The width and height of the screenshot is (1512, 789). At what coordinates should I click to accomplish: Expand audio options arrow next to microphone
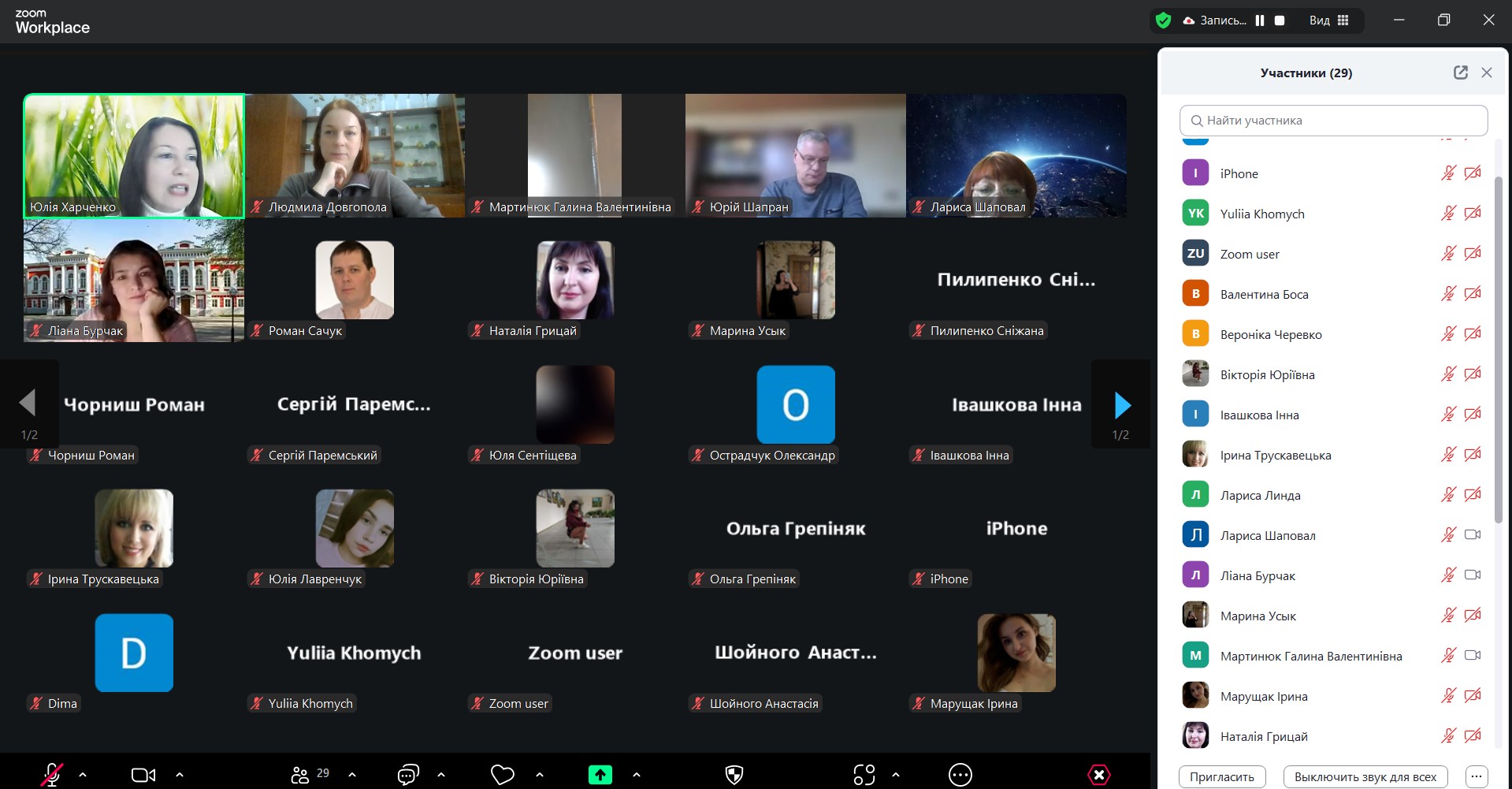click(83, 775)
